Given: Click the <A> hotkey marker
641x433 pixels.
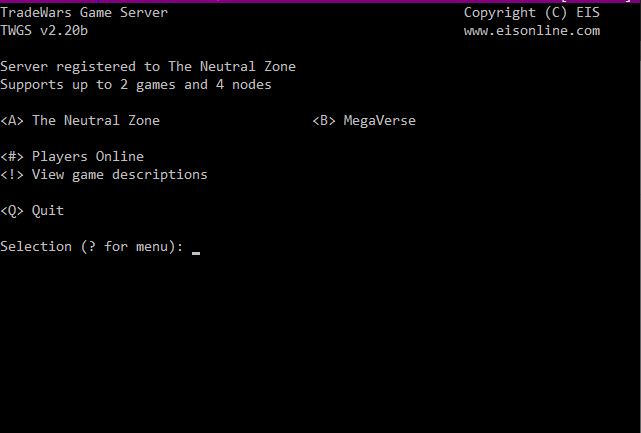Looking at the screenshot, I should (12, 121).
